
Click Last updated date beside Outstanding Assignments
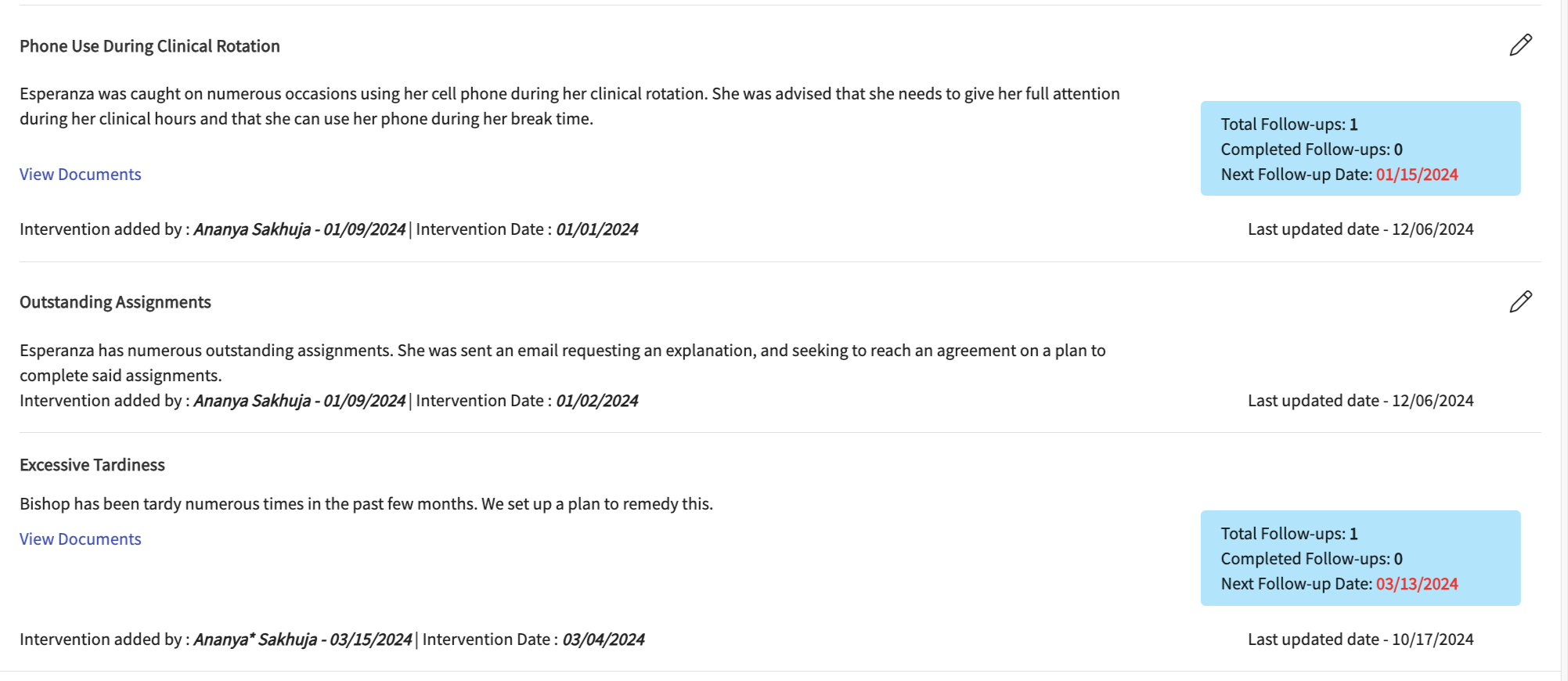[1361, 401]
